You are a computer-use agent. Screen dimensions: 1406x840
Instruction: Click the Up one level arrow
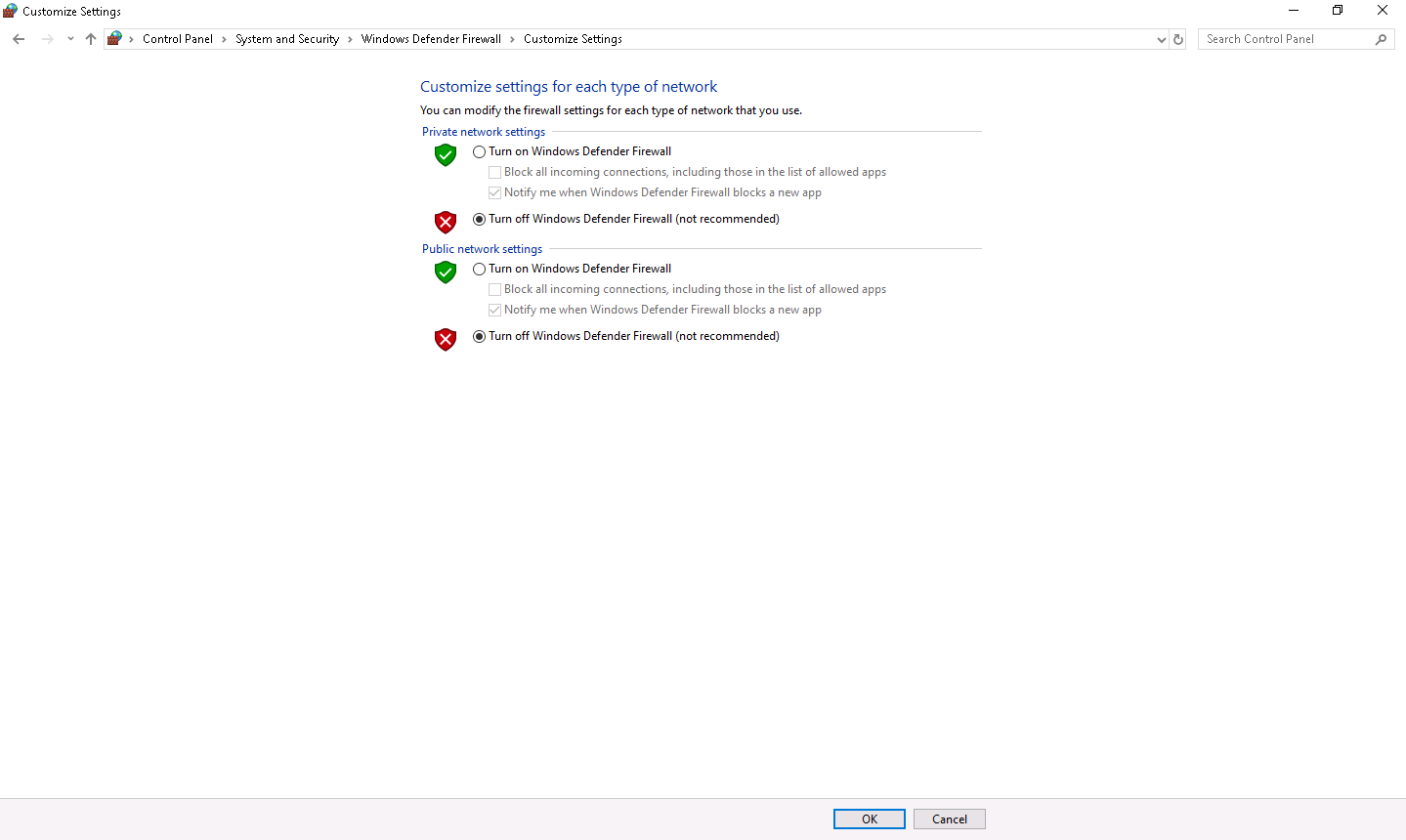pos(91,39)
